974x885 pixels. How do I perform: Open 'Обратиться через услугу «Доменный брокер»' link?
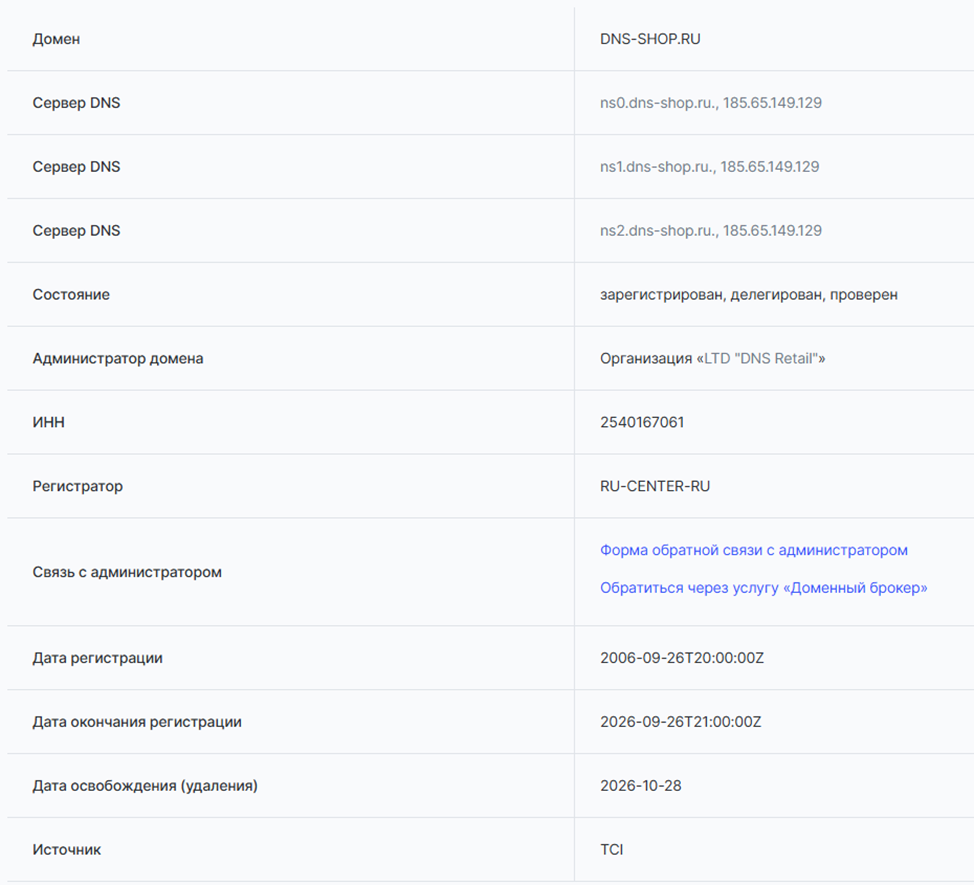click(763, 588)
